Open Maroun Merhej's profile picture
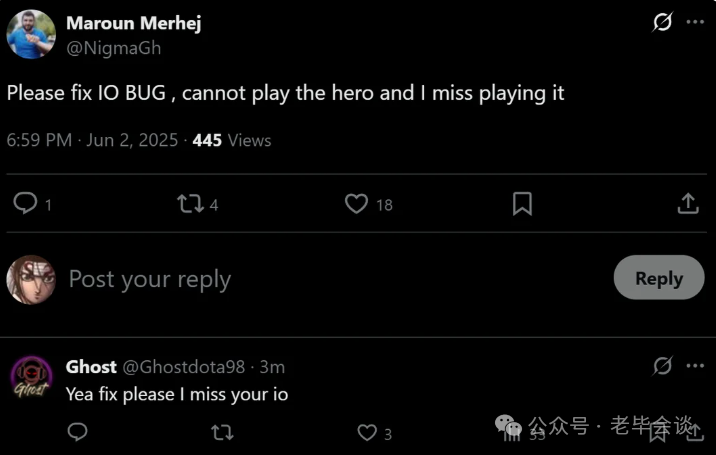716x455 pixels. click(x=31, y=34)
